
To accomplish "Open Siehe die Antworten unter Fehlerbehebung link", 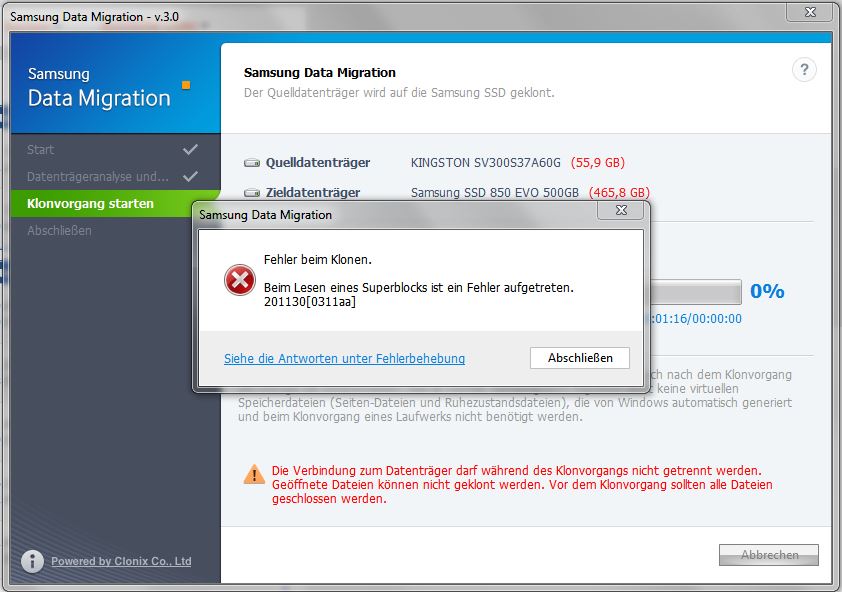I will coord(344,358).
